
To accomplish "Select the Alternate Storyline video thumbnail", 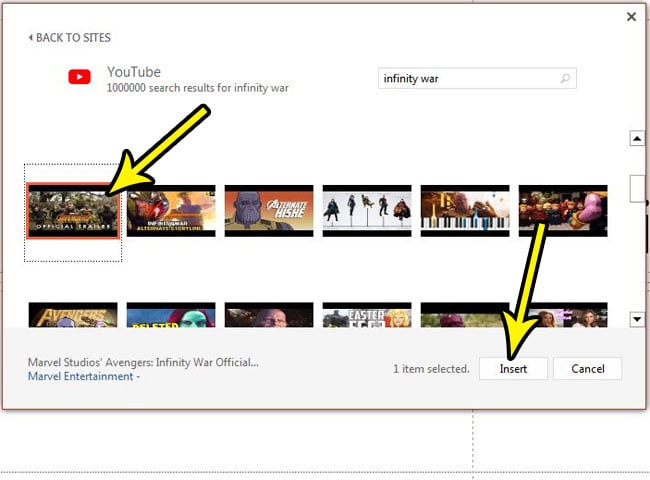I will (x=171, y=211).
